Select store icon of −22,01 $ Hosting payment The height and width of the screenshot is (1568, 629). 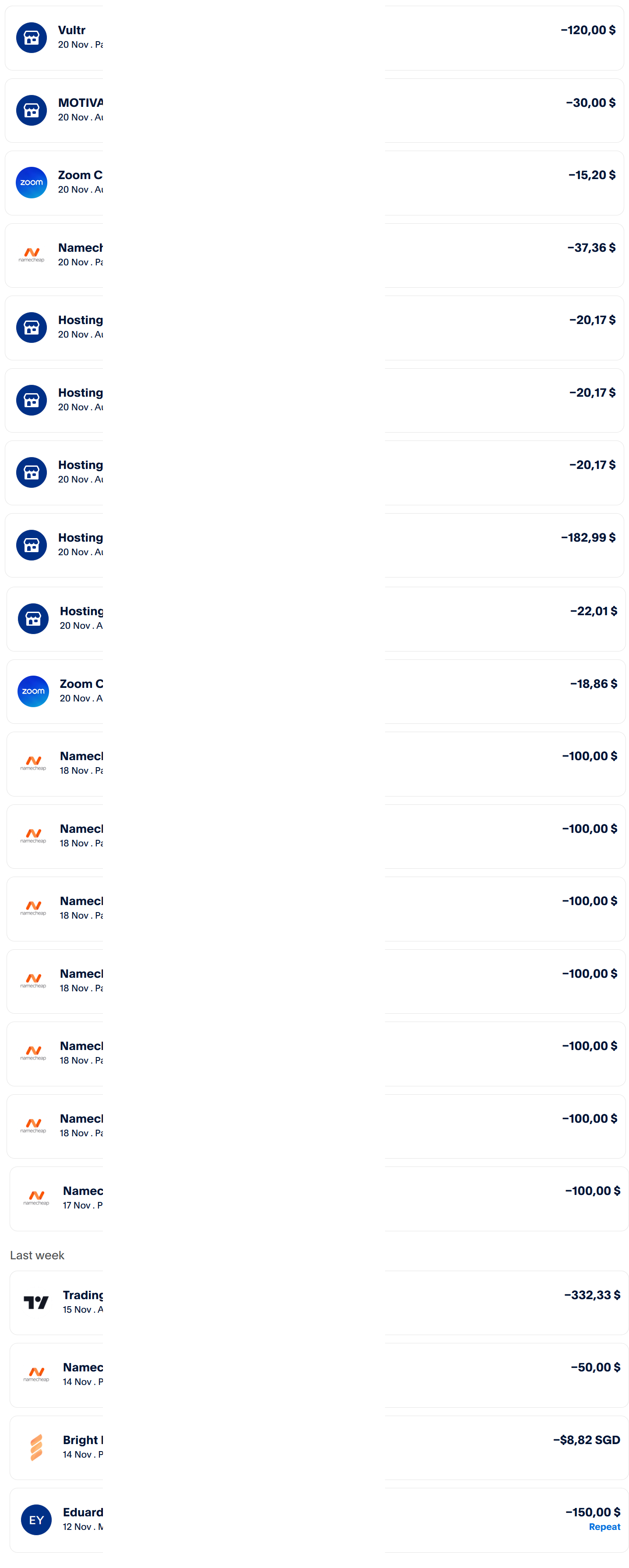[x=33, y=618]
